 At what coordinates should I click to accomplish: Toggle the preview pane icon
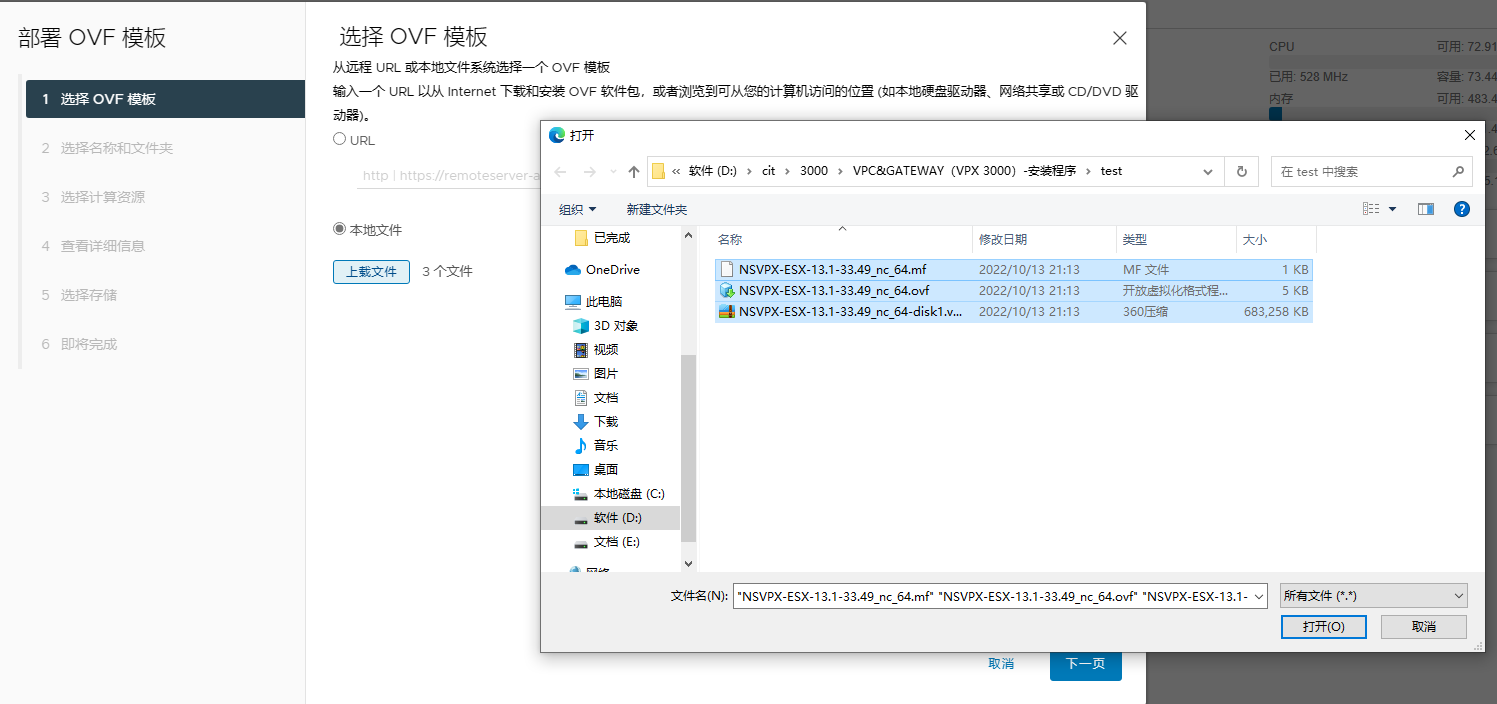pos(1425,209)
